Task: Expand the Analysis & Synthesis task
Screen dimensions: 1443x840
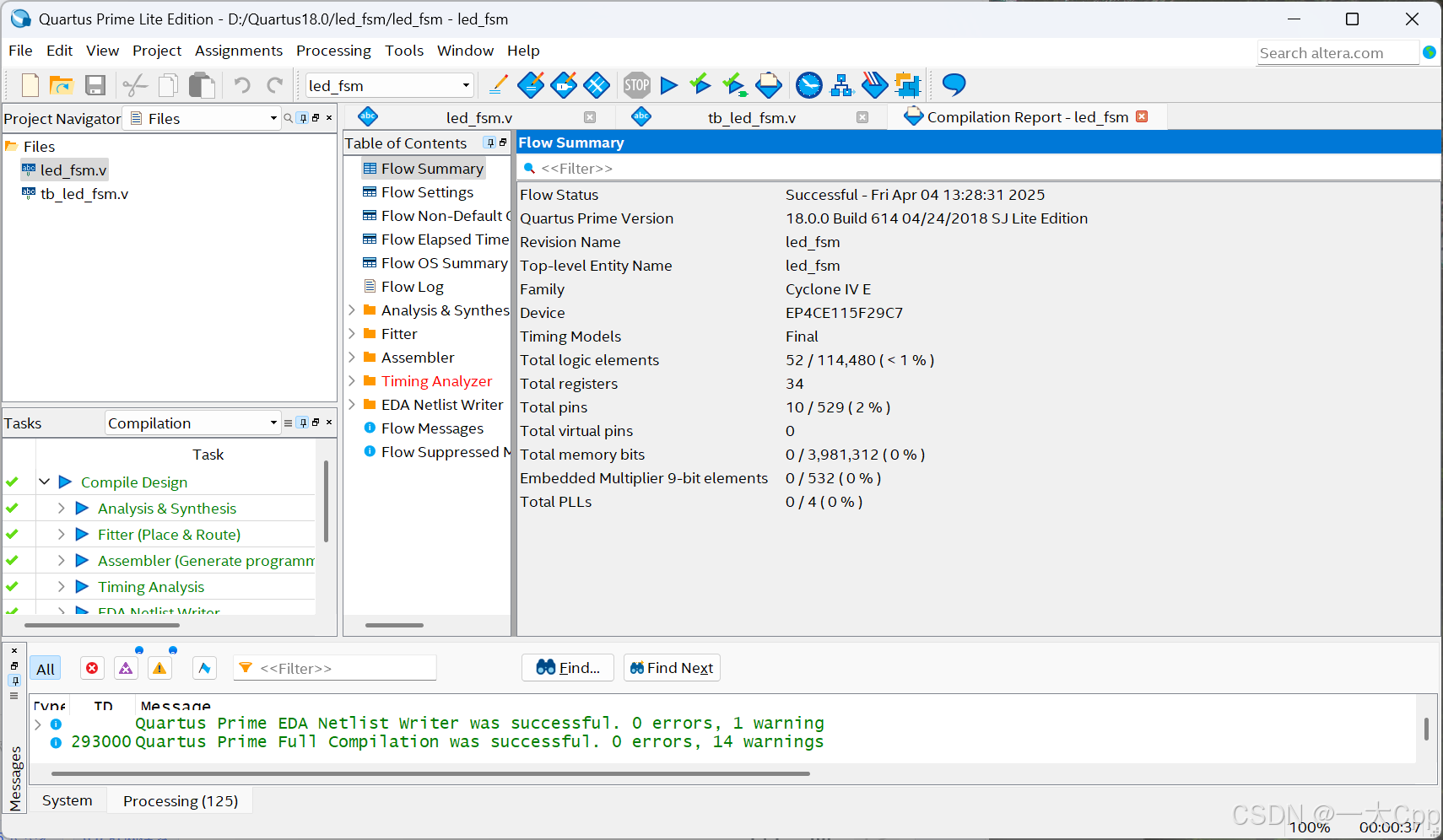Action: (x=61, y=508)
